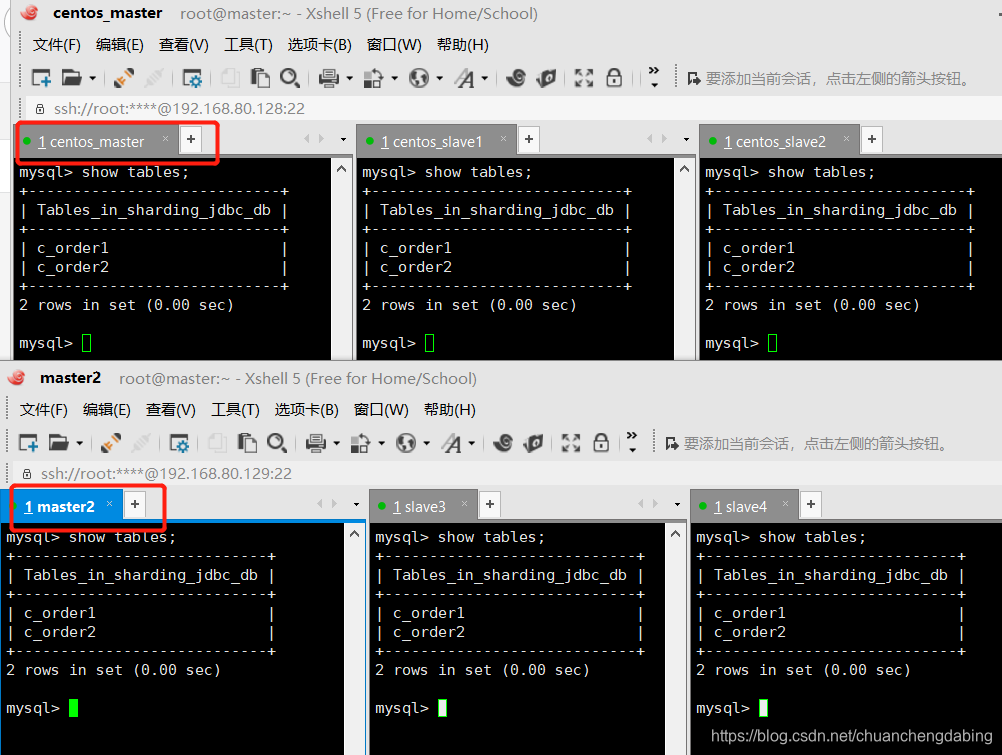Image resolution: width=1002 pixels, height=755 pixels.
Task: Click Paste clipboard icon in master2 window
Action: tap(247, 443)
